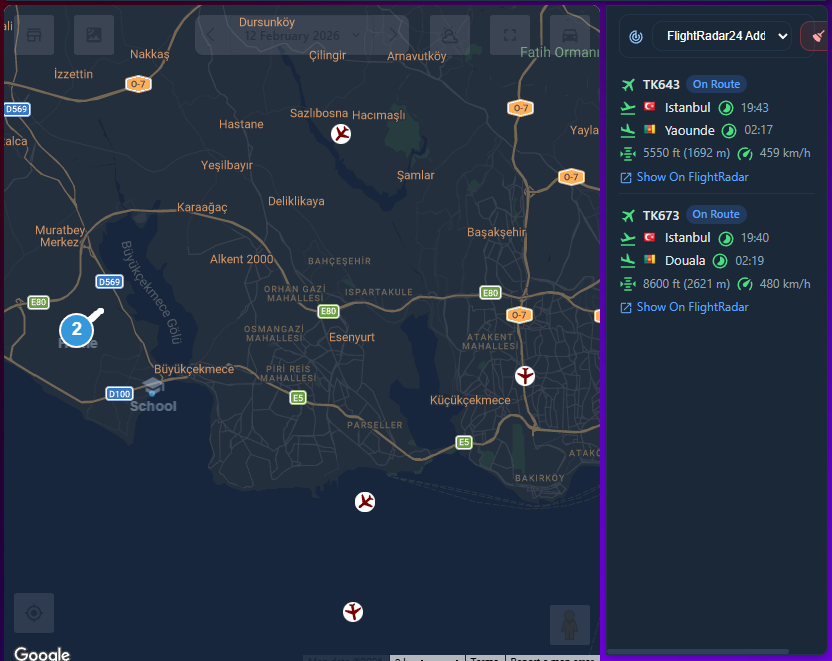Open the store icon in map toolbar
832x661 pixels.
click(34, 35)
